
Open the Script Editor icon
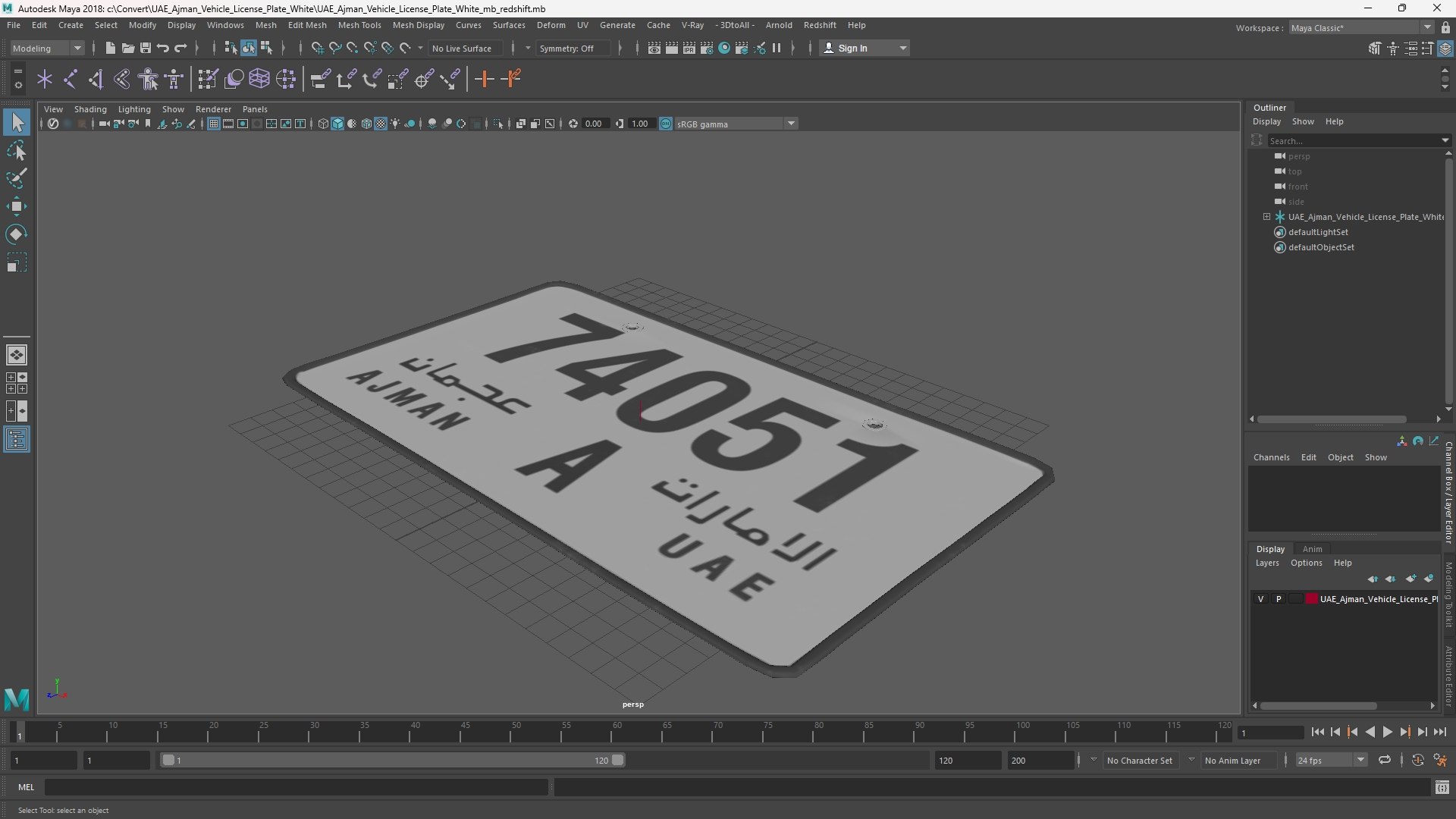(x=1442, y=787)
